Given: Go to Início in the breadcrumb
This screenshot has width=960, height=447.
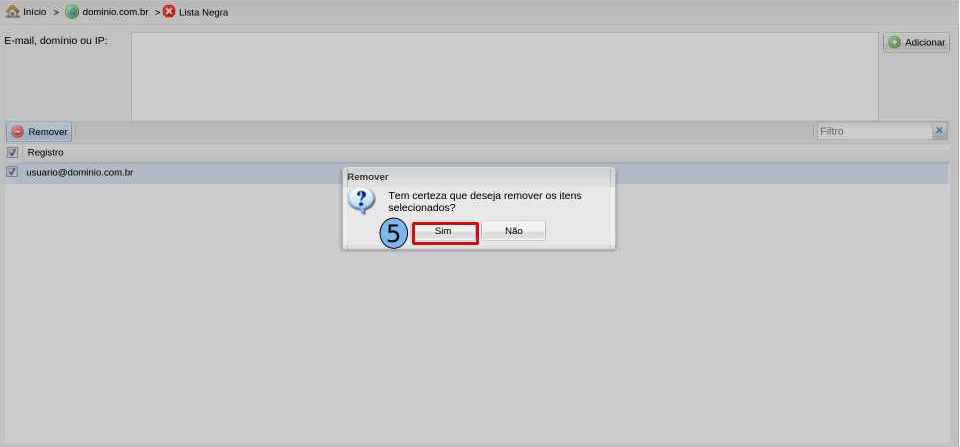Looking at the screenshot, I should [x=35, y=12].
